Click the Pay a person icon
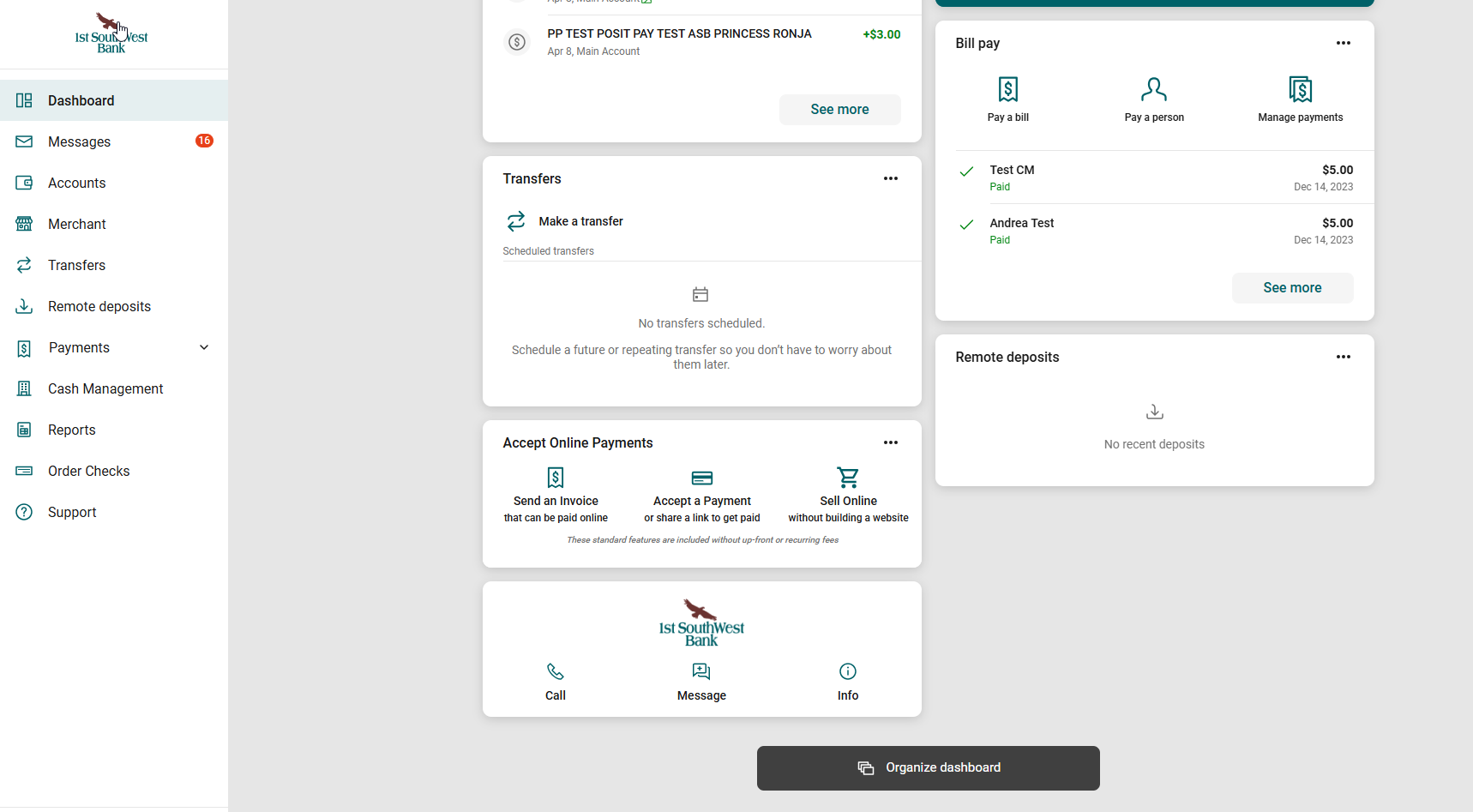 coord(1154,89)
